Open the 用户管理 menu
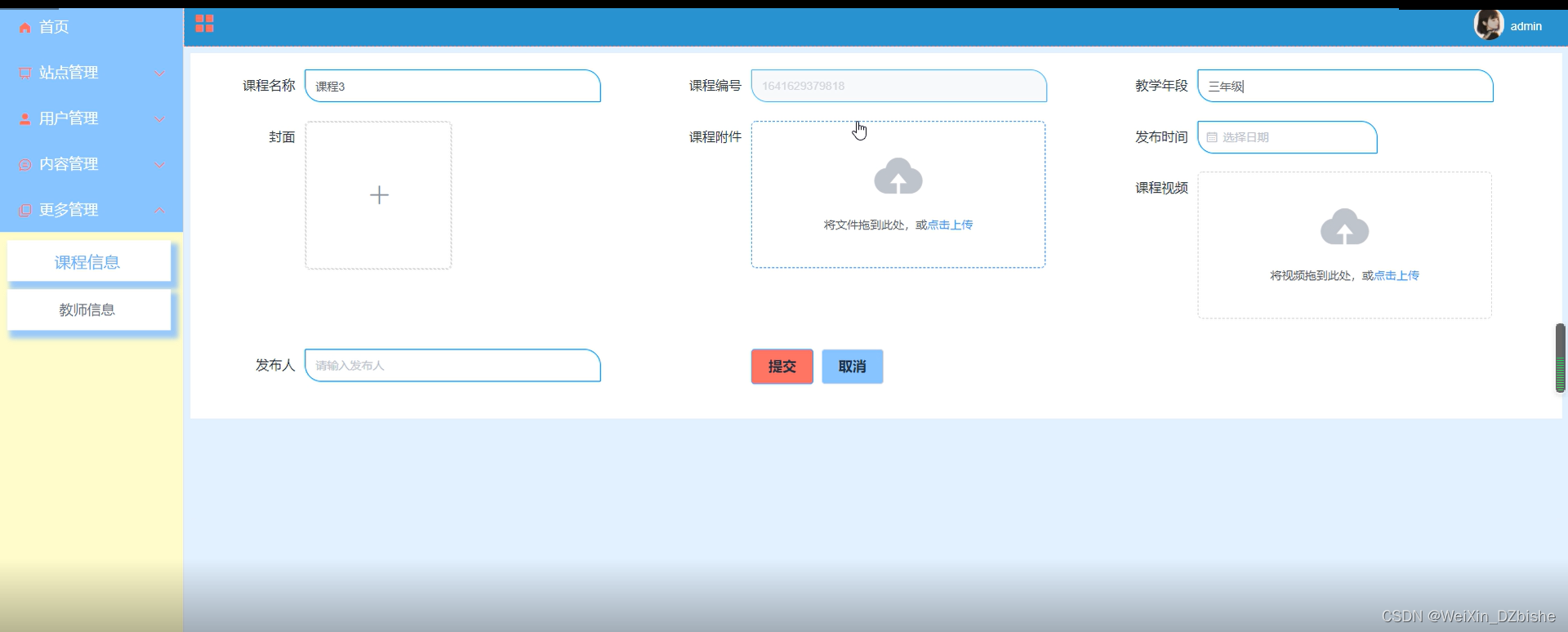 91,118
